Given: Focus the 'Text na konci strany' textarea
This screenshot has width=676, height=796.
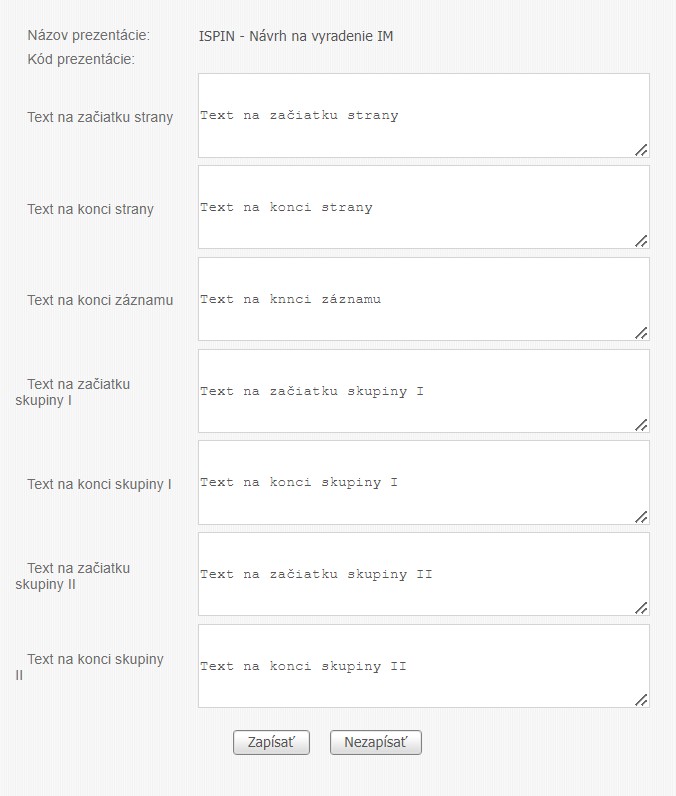Looking at the screenshot, I should point(423,207).
